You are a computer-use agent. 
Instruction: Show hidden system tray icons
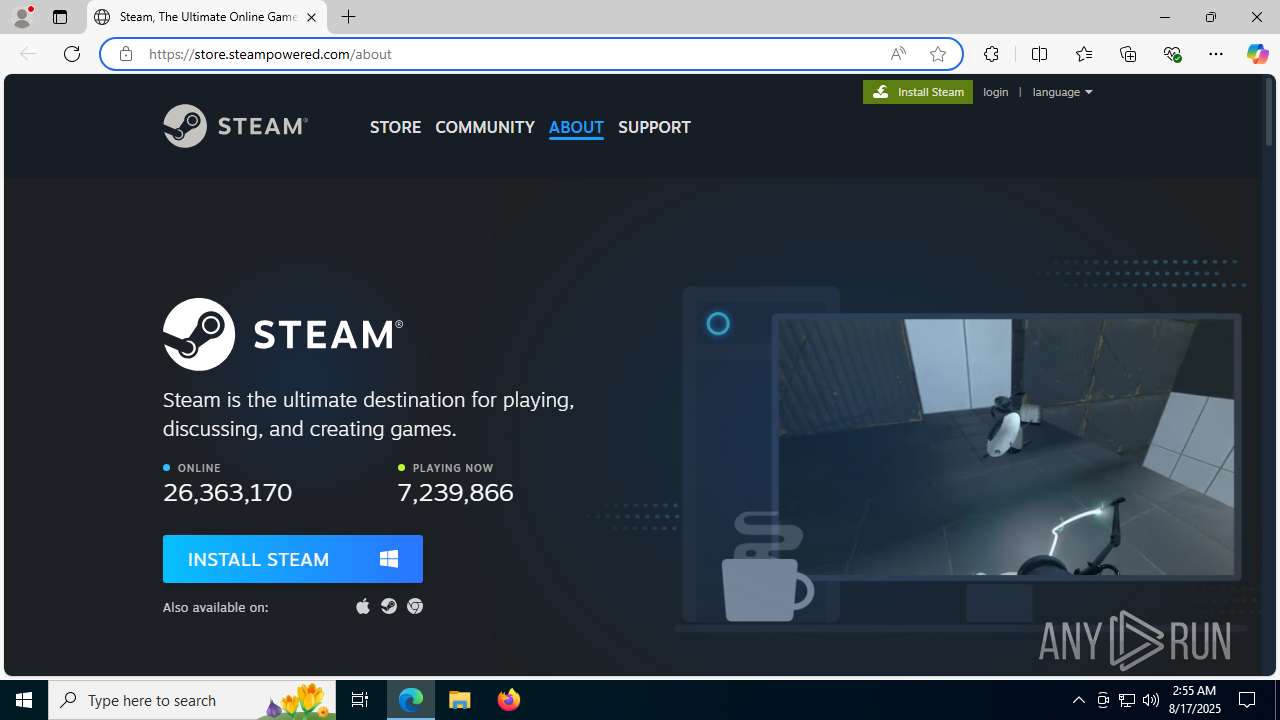pos(1079,700)
